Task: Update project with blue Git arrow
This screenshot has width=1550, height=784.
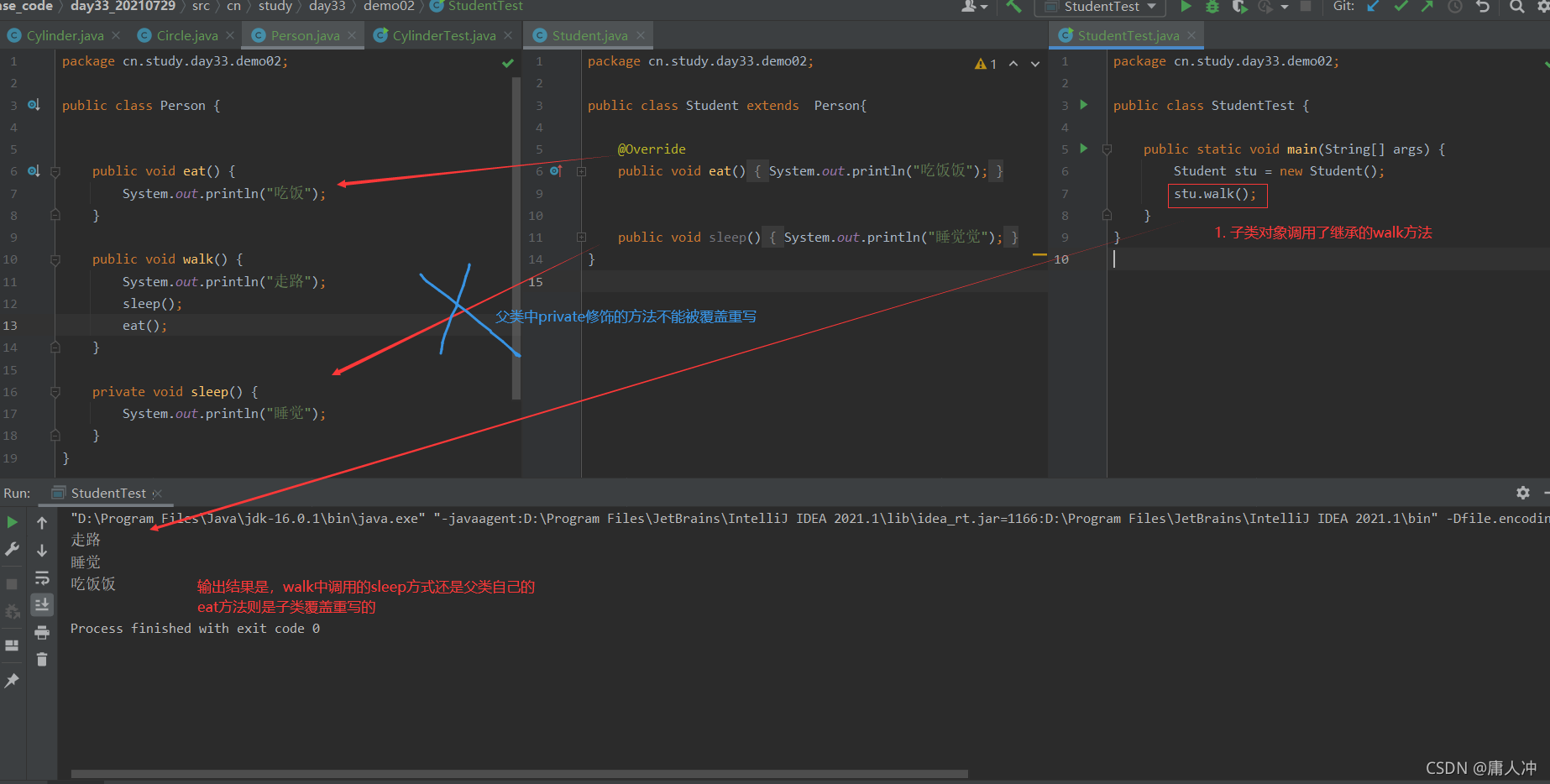Action: click(1374, 7)
